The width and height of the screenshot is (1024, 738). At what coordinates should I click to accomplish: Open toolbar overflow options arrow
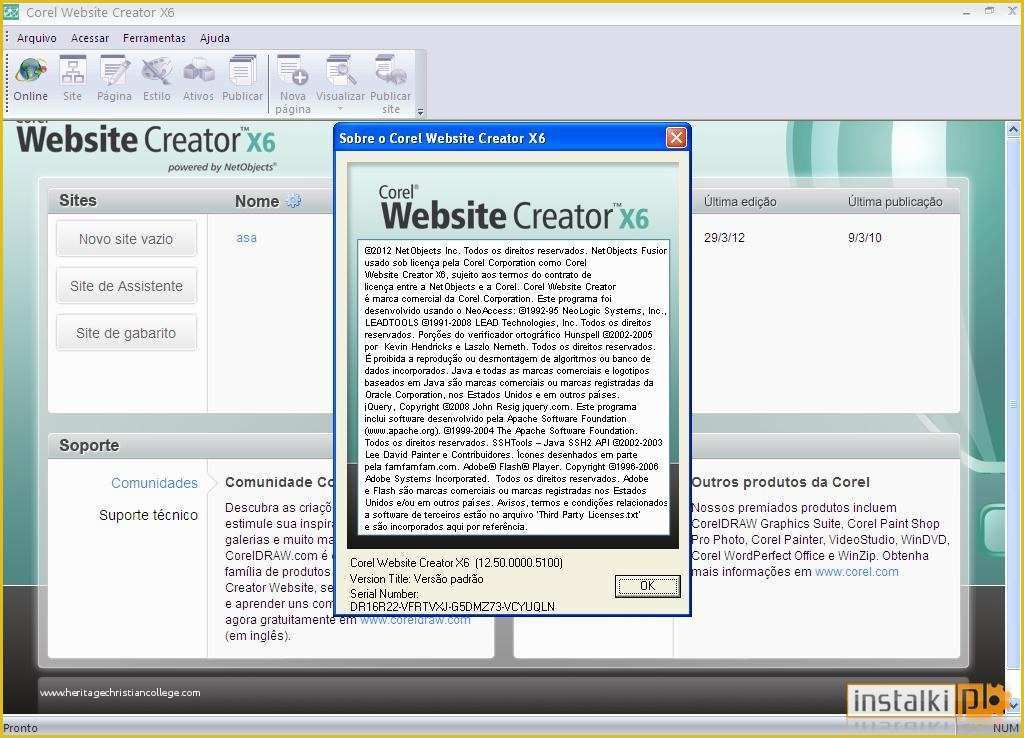click(x=421, y=112)
